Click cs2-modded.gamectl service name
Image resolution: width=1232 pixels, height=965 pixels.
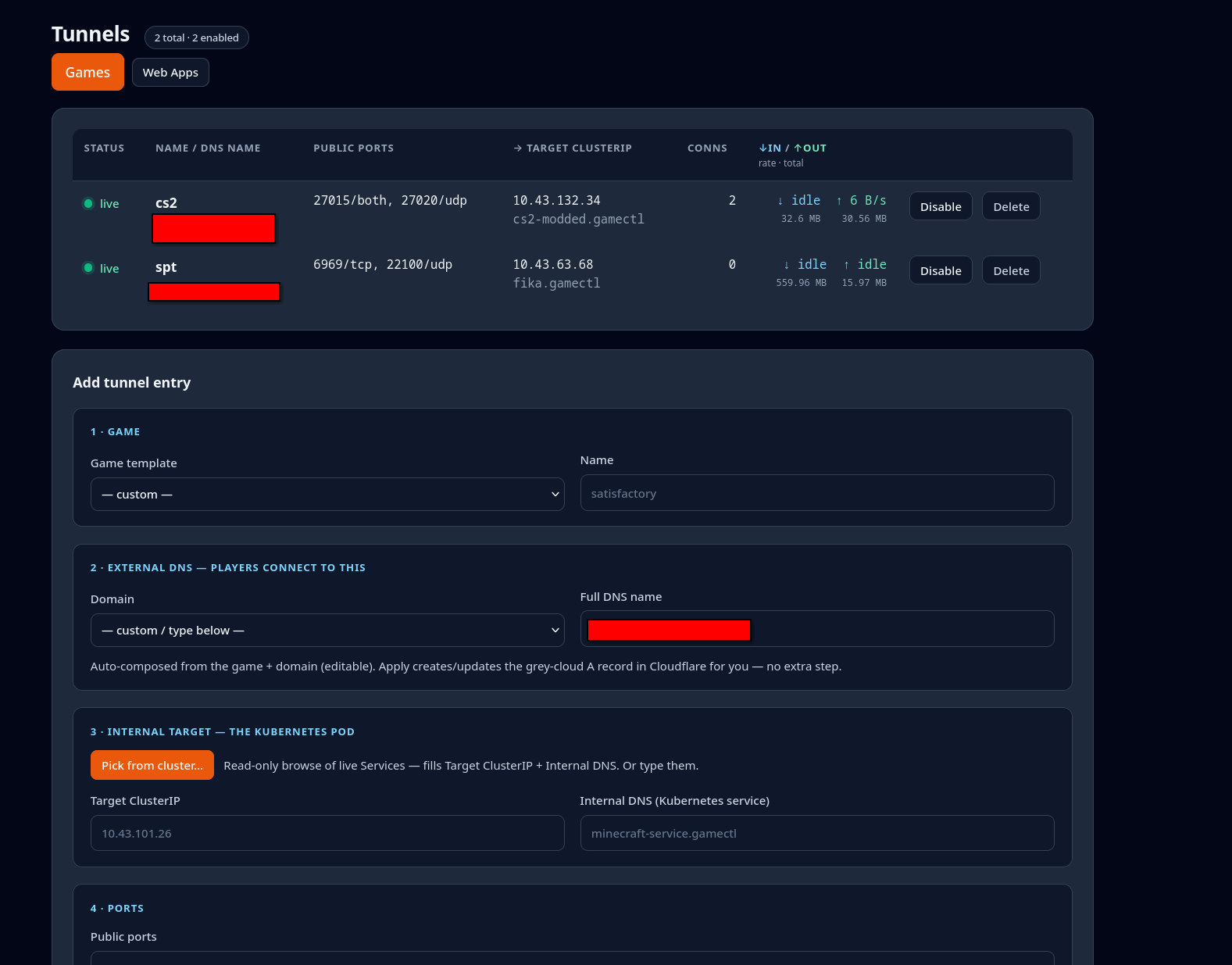click(579, 219)
